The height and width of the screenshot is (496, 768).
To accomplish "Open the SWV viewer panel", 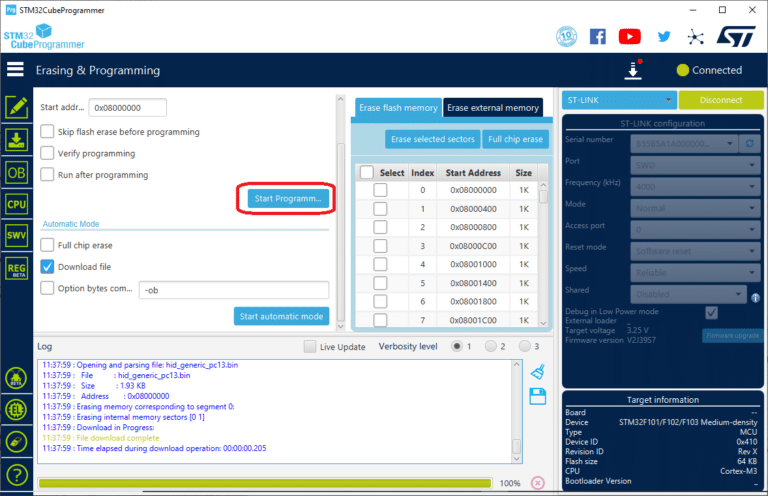I will [16, 236].
